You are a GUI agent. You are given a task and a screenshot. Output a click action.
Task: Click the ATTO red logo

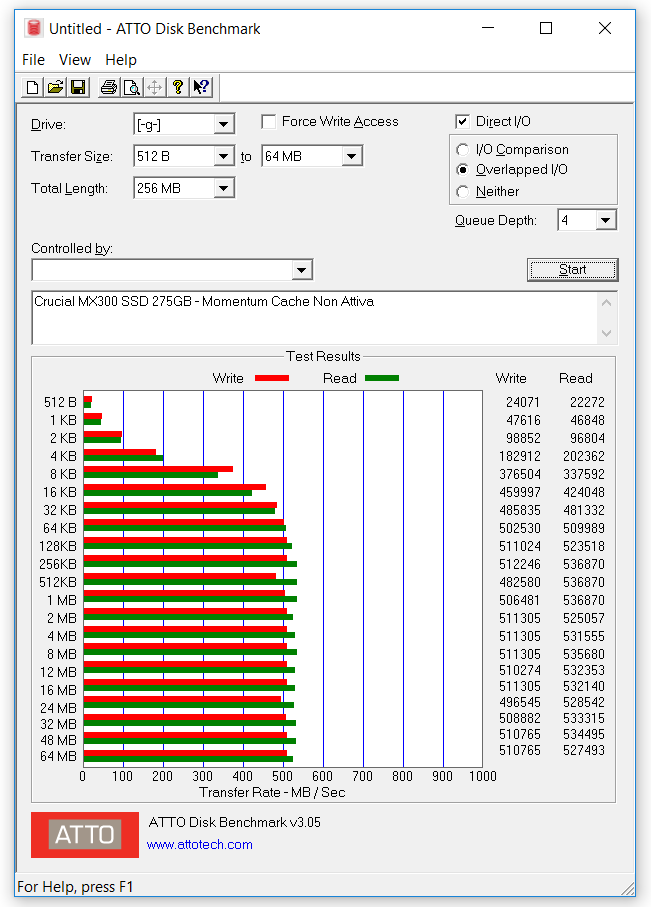click(x=85, y=835)
